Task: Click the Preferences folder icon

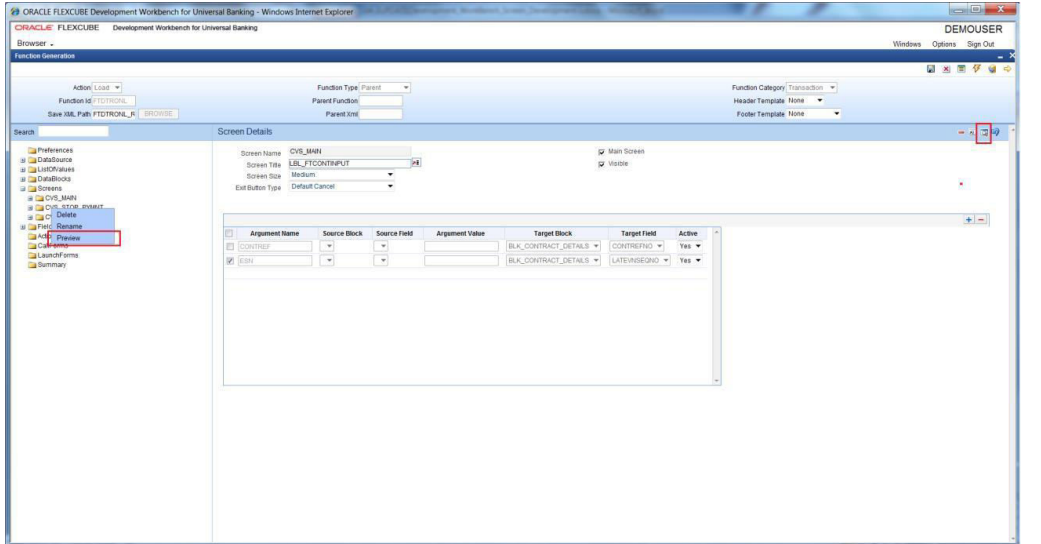Action: (x=32, y=151)
